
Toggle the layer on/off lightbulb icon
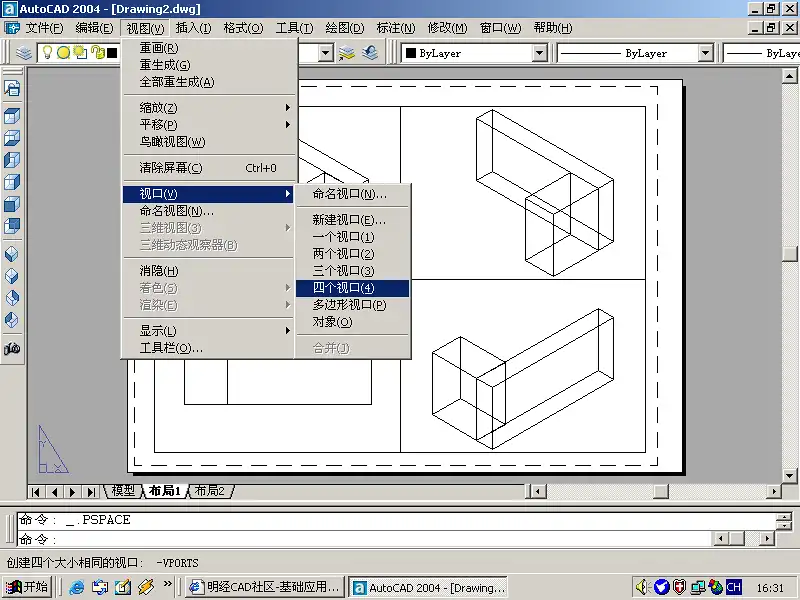point(46,53)
